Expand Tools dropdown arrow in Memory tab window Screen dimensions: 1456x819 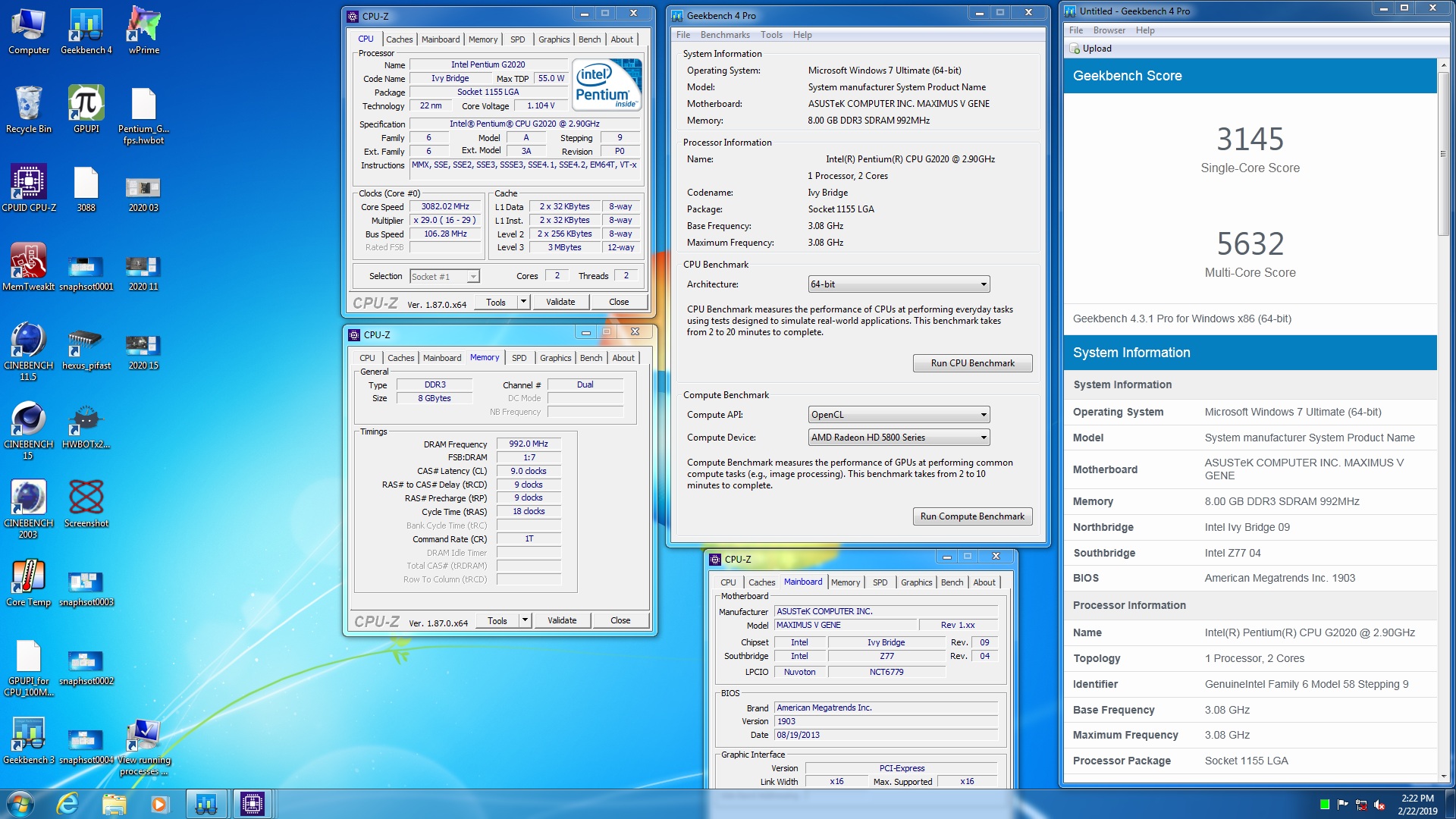[x=525, y=620]
